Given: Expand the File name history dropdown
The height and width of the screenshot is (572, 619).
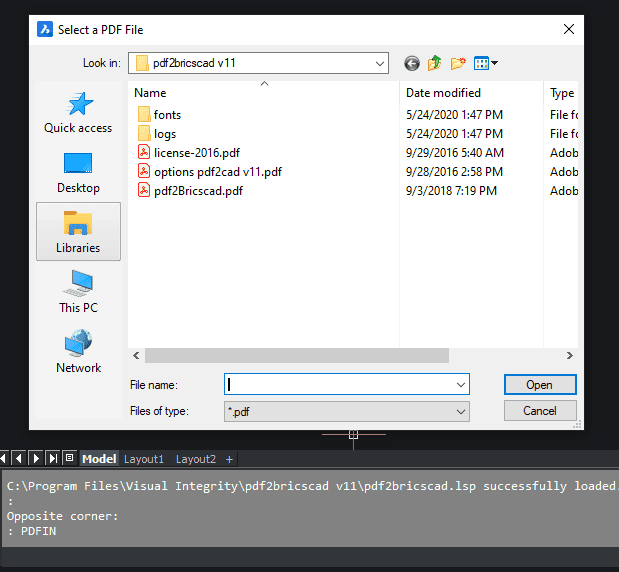Looking at the screenshot, I should (460, 384).
